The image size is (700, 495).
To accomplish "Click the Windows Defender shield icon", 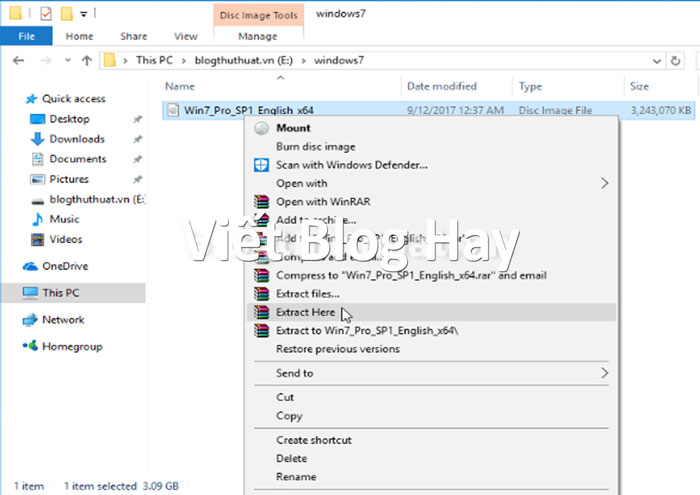I will (x=262, y=165).
